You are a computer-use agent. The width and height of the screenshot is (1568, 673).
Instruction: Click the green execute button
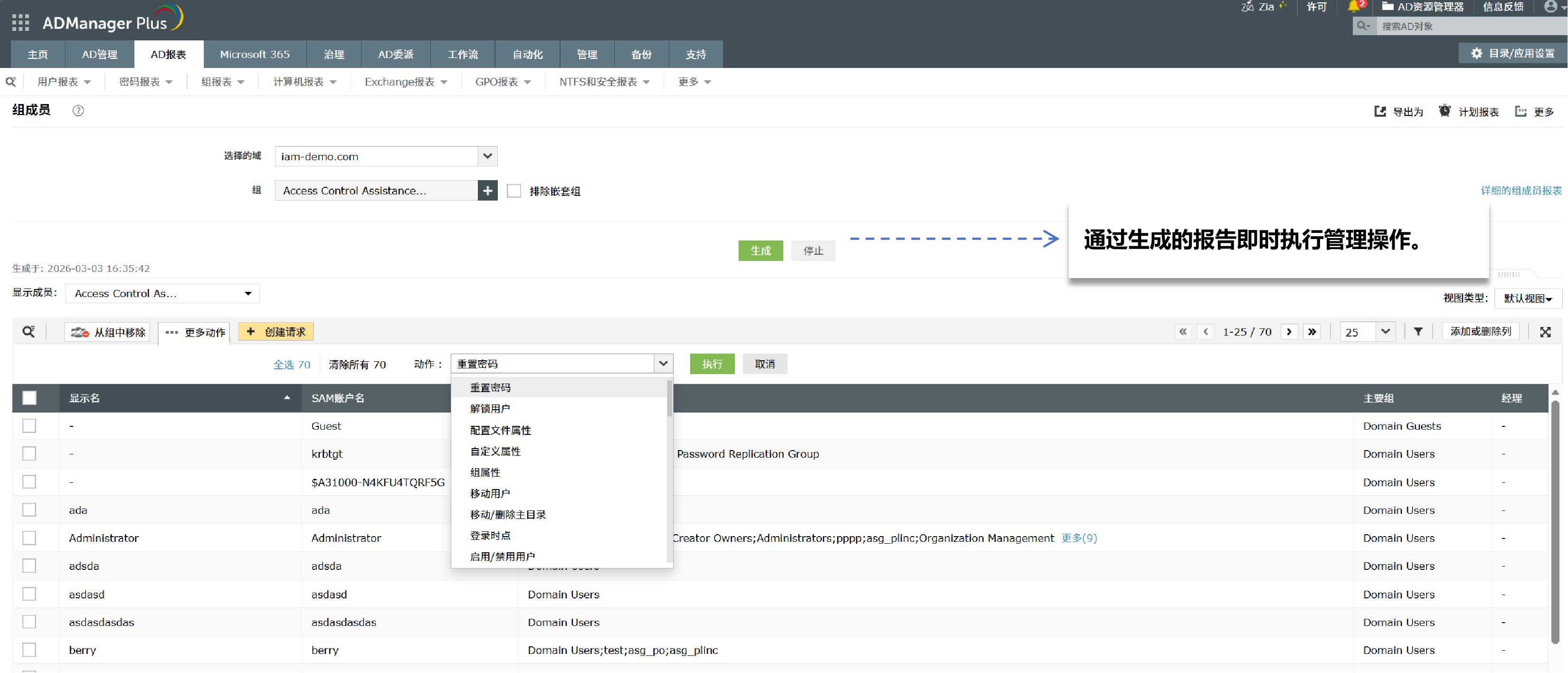click(x=712, y=364)
